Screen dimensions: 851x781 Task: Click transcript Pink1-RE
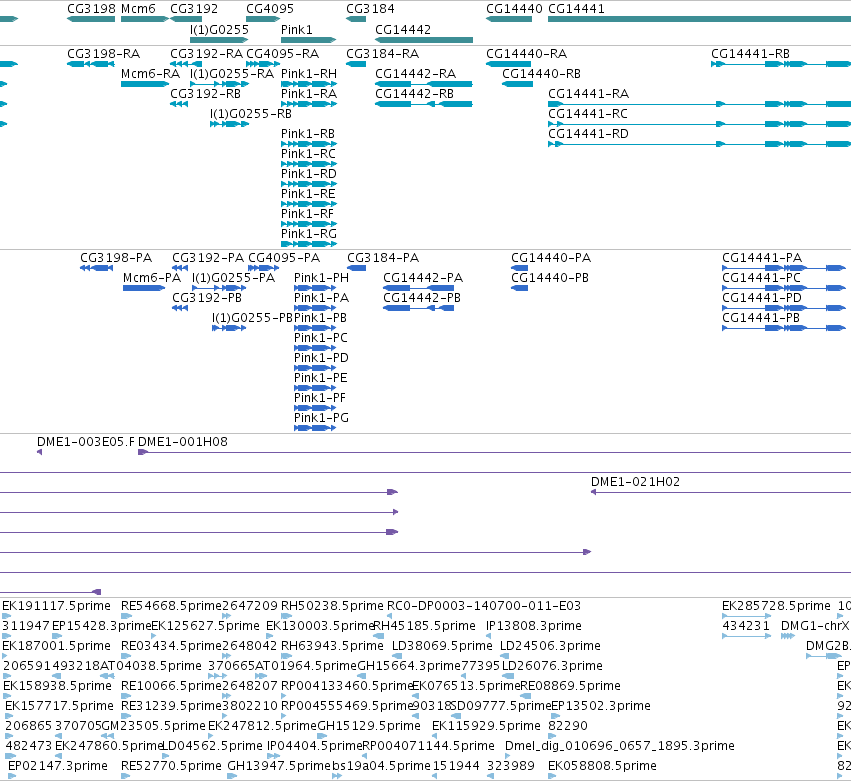pos(308,194)
